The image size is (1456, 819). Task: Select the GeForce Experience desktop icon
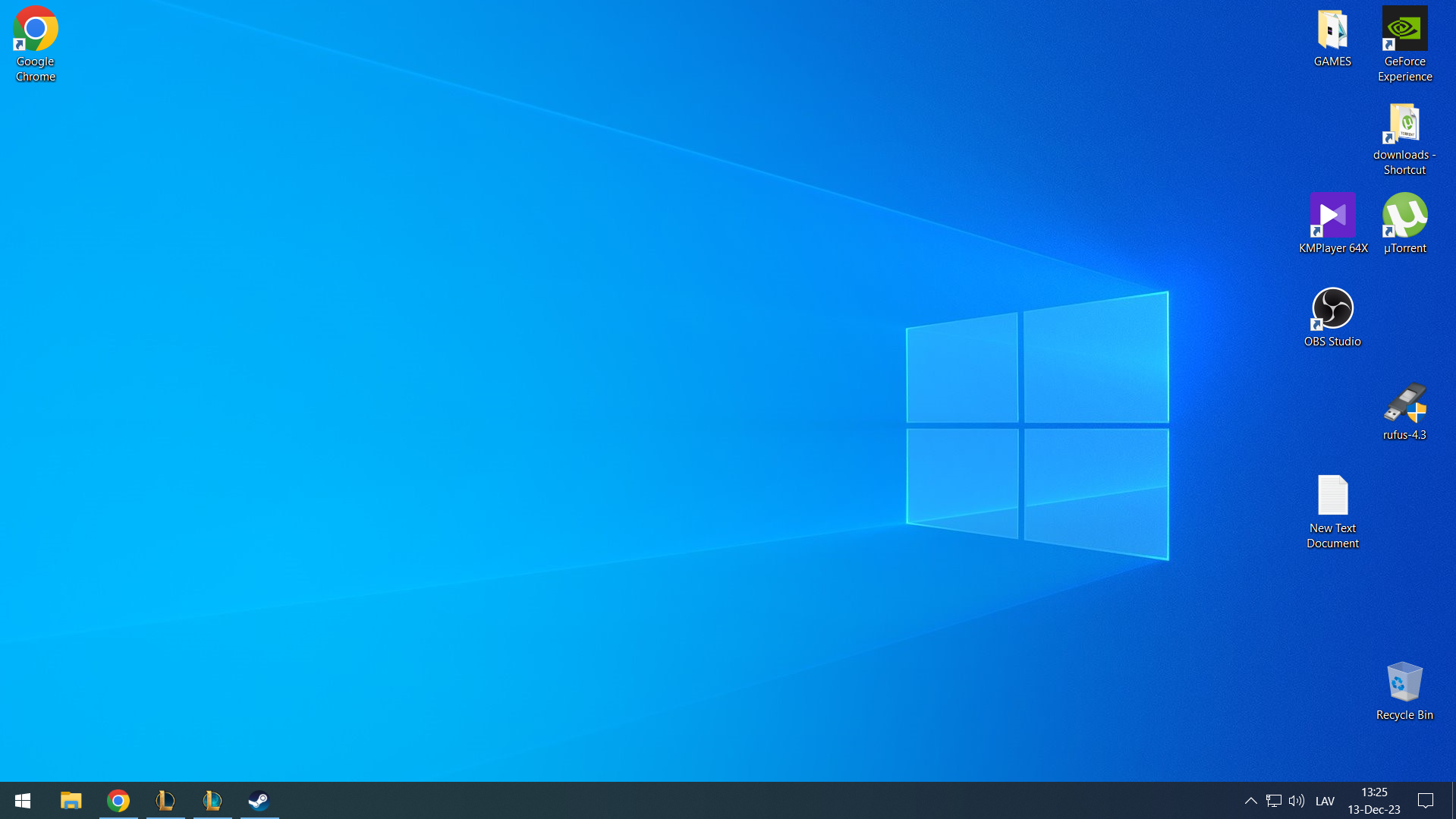coord(1404,44)
